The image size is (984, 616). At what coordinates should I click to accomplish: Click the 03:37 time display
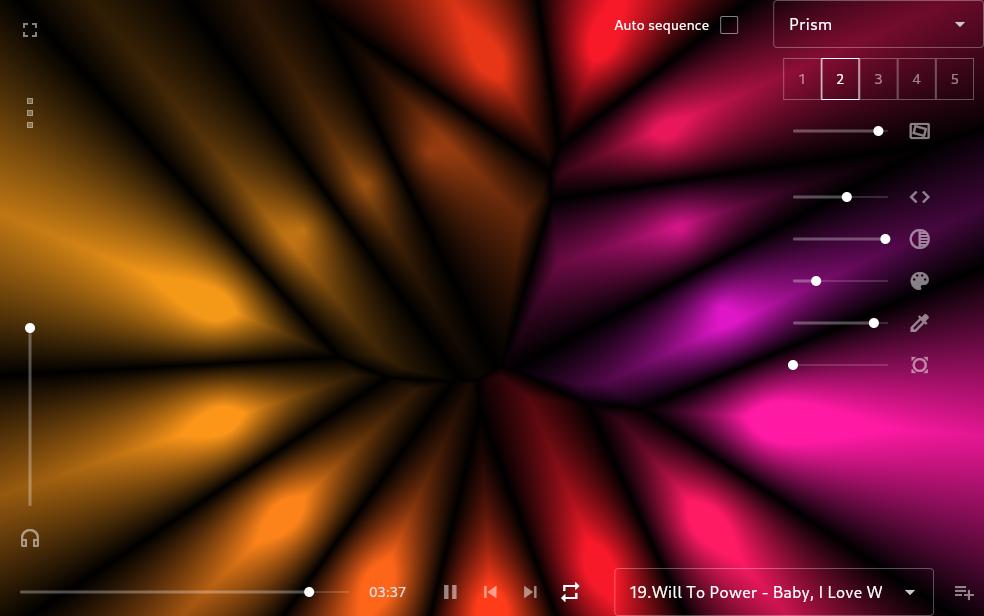(x=387, y=592)
